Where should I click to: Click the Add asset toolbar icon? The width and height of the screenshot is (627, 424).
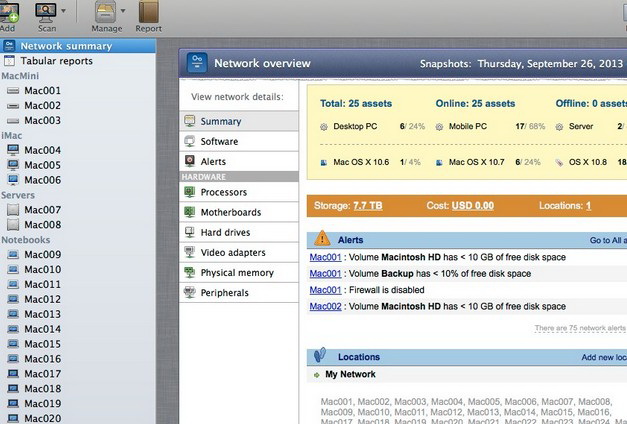click(x=9, y=13)
